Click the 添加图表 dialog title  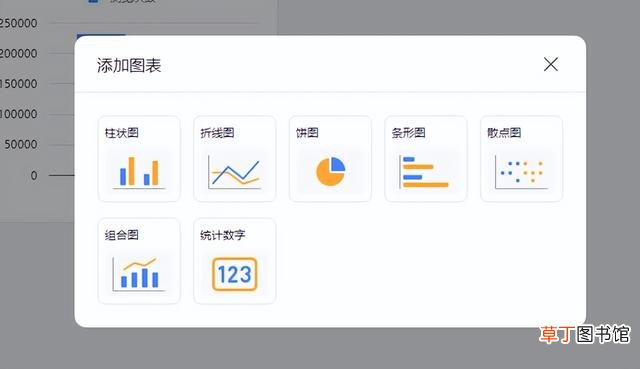129,65
